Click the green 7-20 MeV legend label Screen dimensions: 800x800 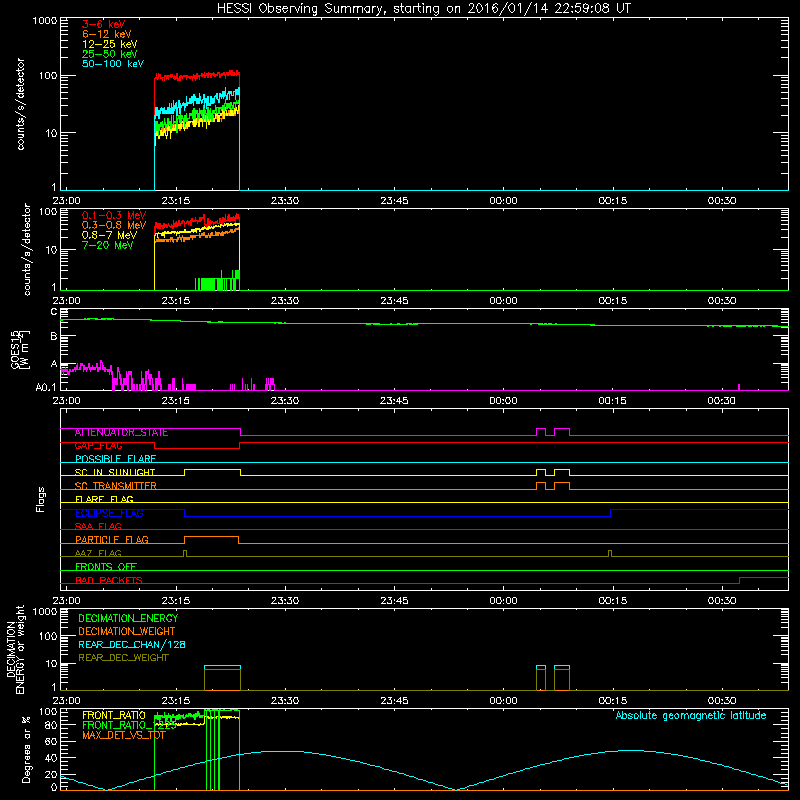[108, 245]
